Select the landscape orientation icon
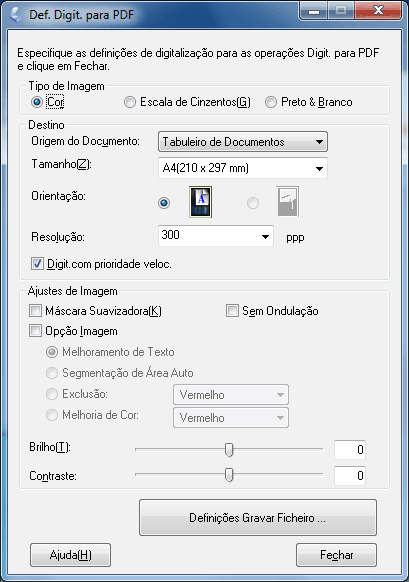 pos(288,202)
